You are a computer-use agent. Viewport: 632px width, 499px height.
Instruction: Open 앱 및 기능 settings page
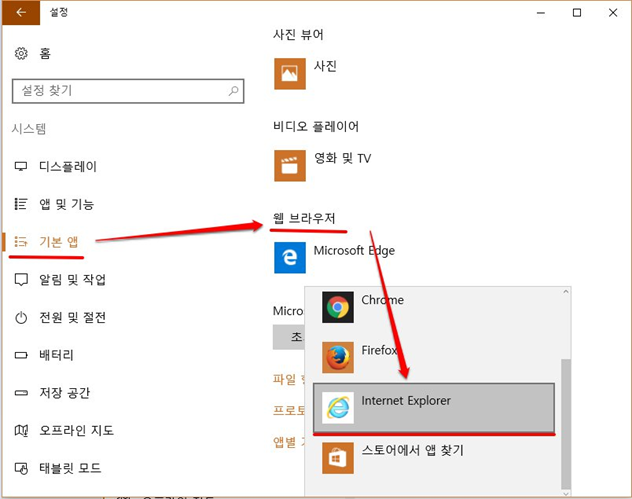[x=67, y=204]
